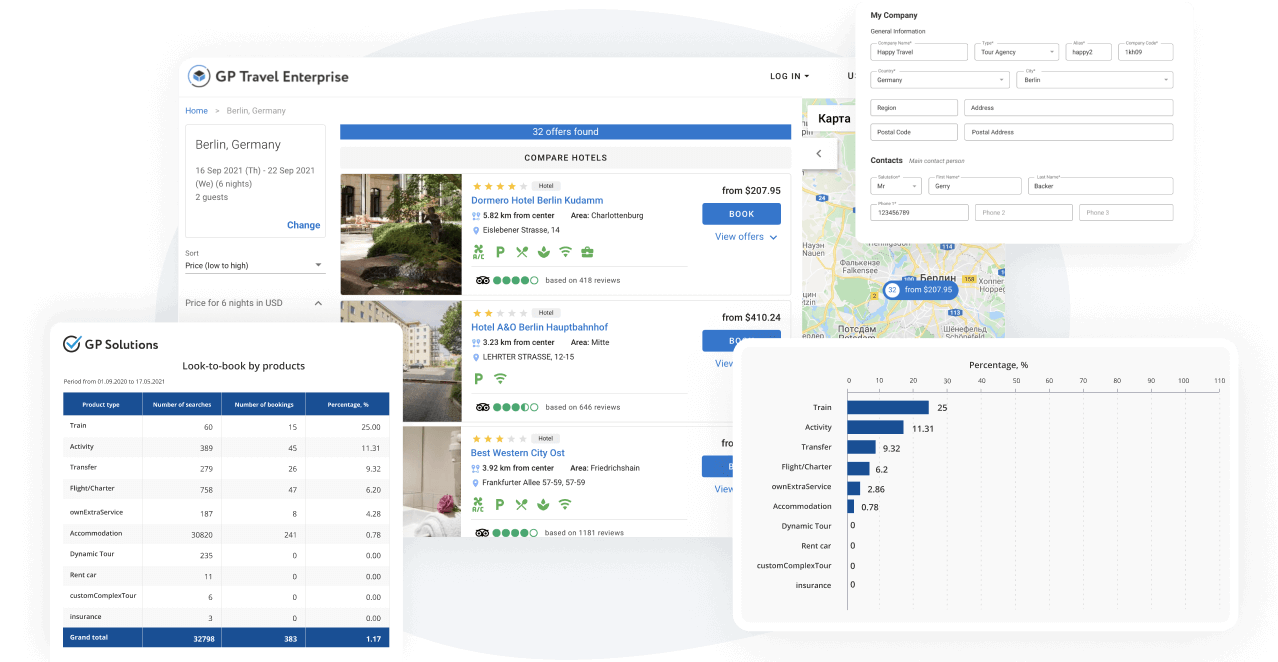Open Dormero Hotel Berlin Kudamm link
Image resolution: width=1278 pixels, height=662 pixels.
pos(537,200)
